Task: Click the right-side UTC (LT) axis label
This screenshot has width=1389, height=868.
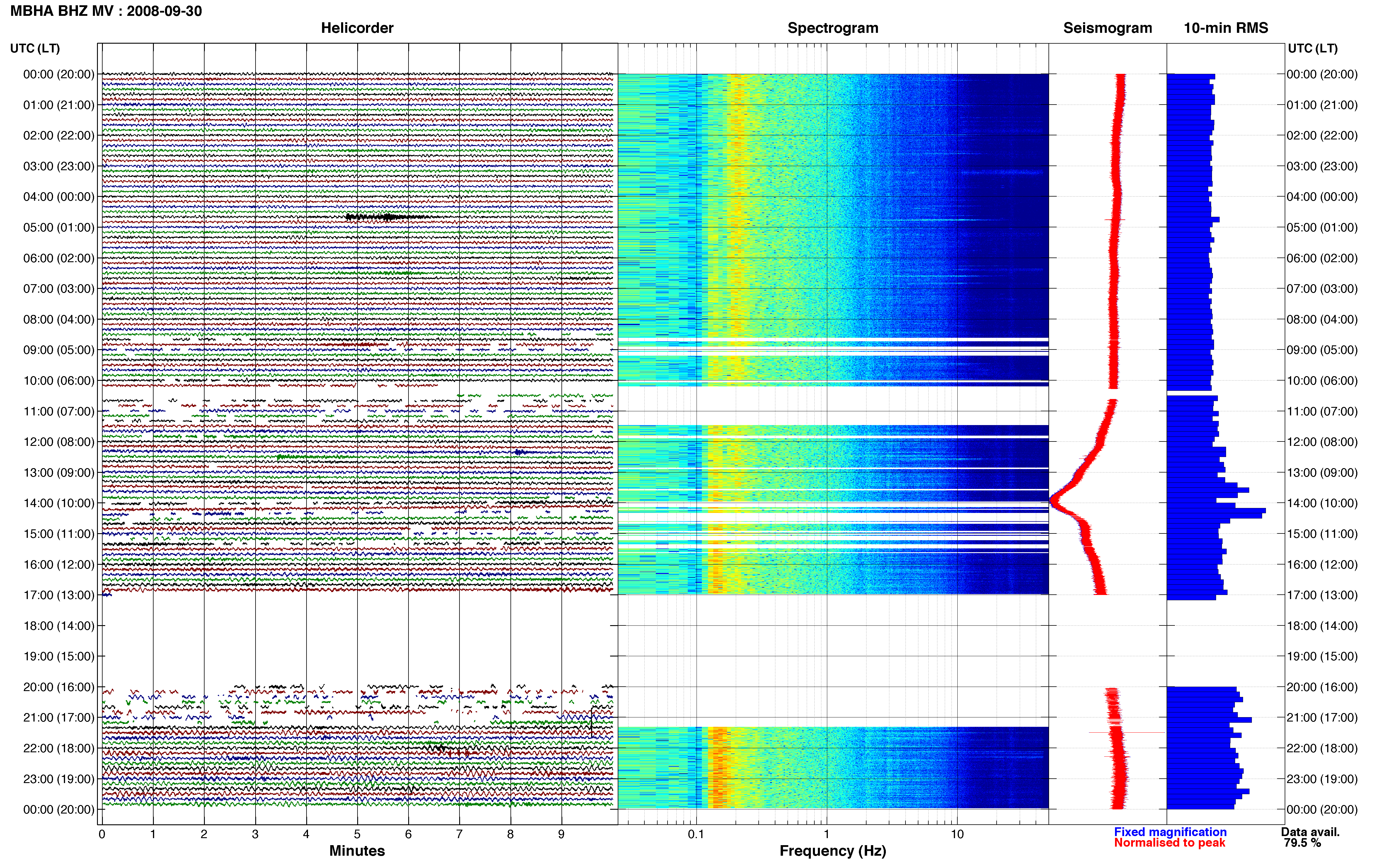Action: coord(1313,48)
